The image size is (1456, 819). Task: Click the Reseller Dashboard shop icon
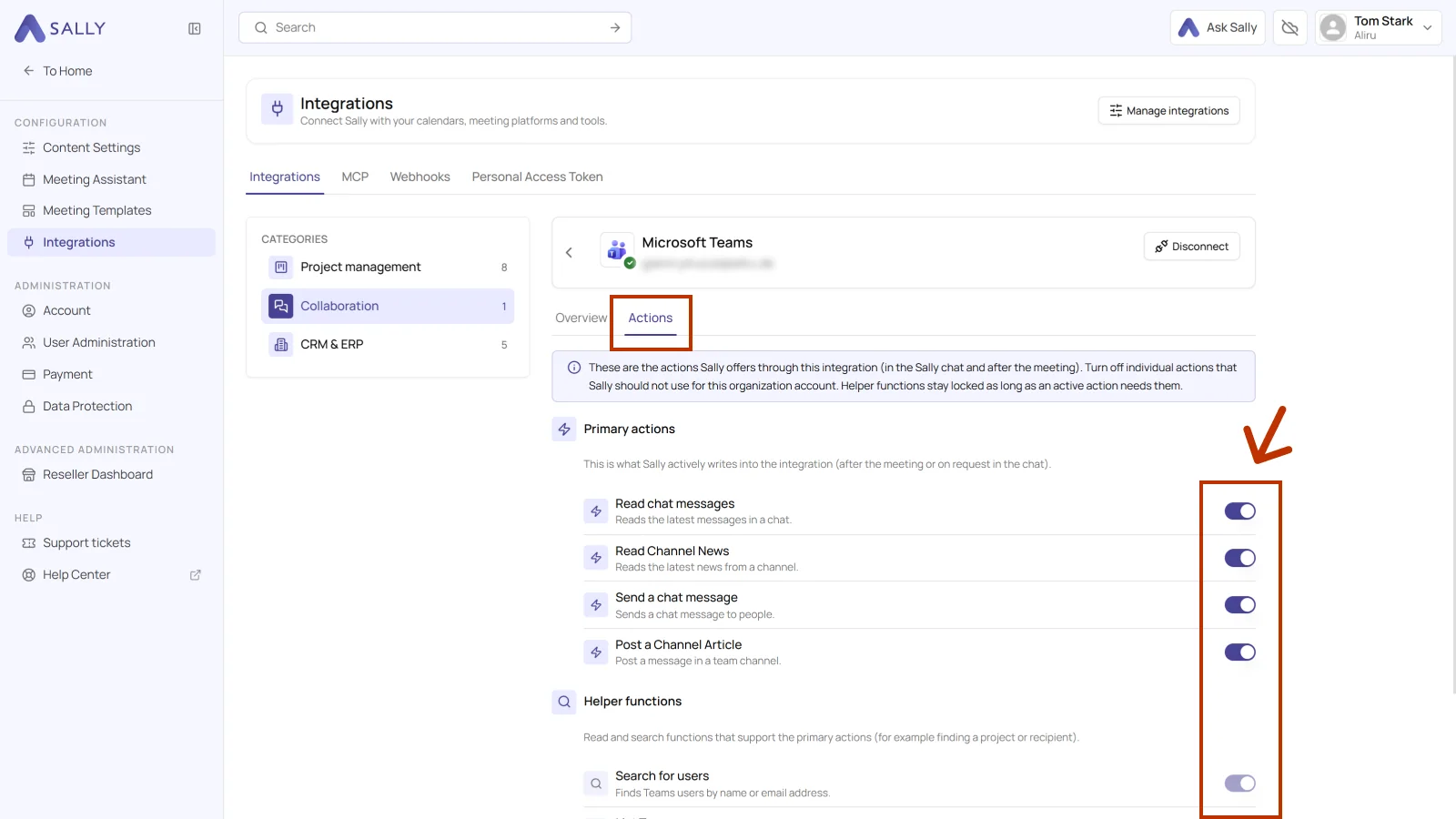click(29, 475)
